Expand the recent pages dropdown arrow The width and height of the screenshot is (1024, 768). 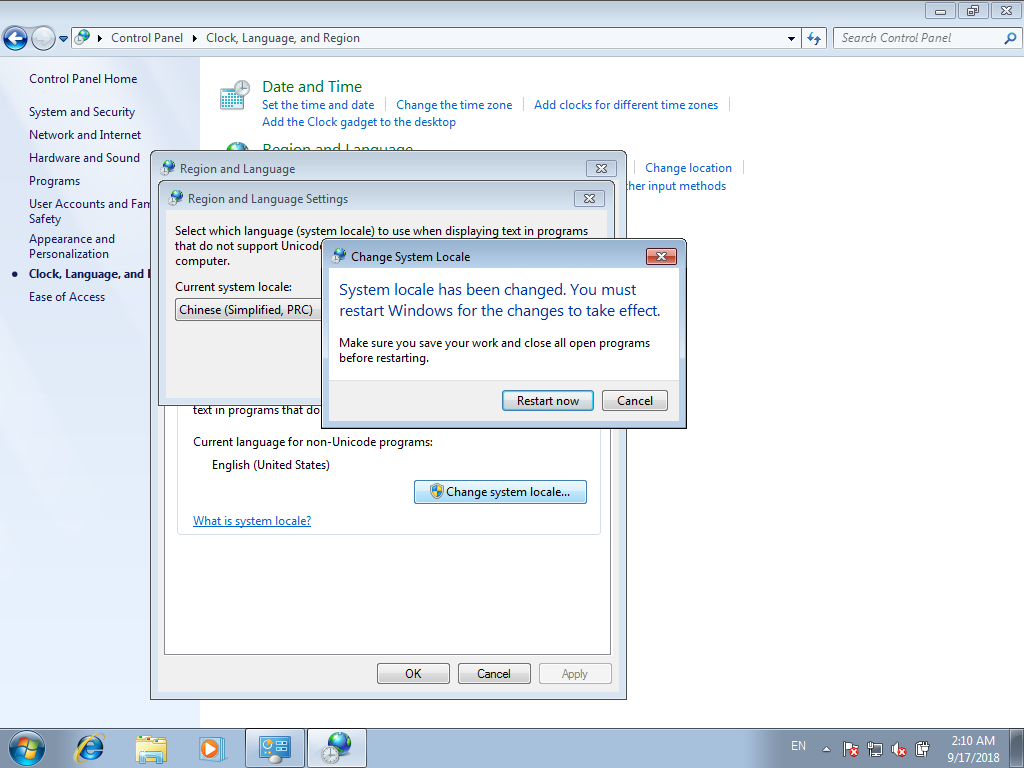[63, 39]
